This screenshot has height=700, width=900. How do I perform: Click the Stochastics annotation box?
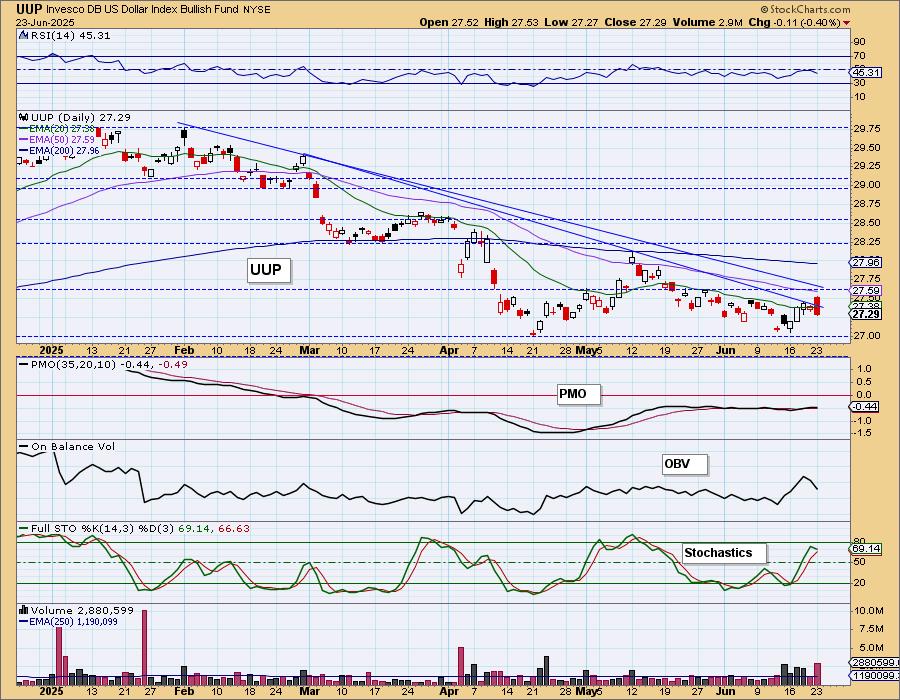724,553
